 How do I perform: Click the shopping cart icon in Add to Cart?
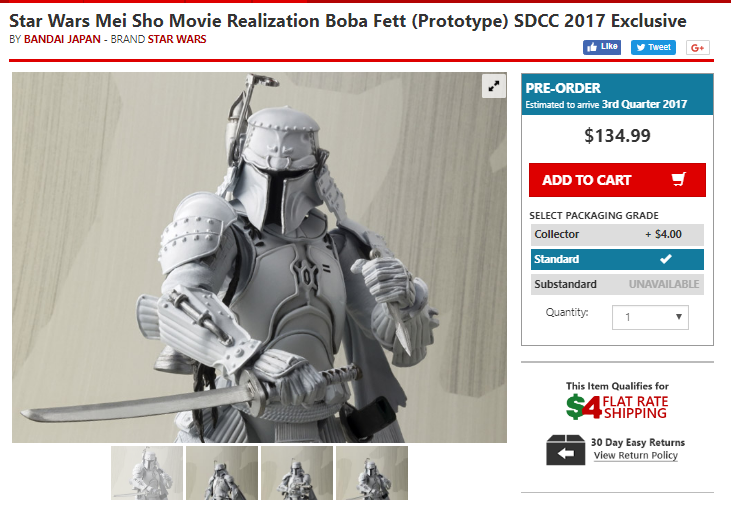(679, 179)
